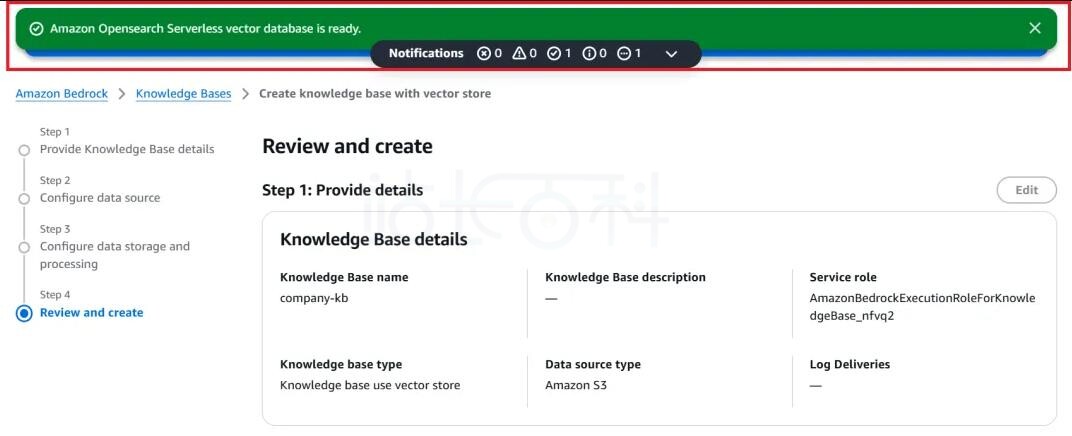Click the info count icon in Notifications
This screenshot has height=436, width=1072.
coord(589,53)
